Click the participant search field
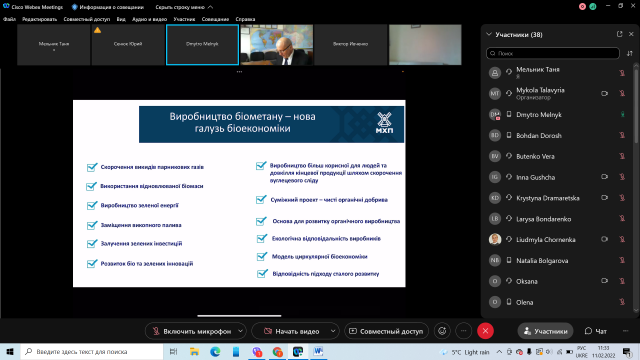The image size is (640, 360). tap(553, 53)
